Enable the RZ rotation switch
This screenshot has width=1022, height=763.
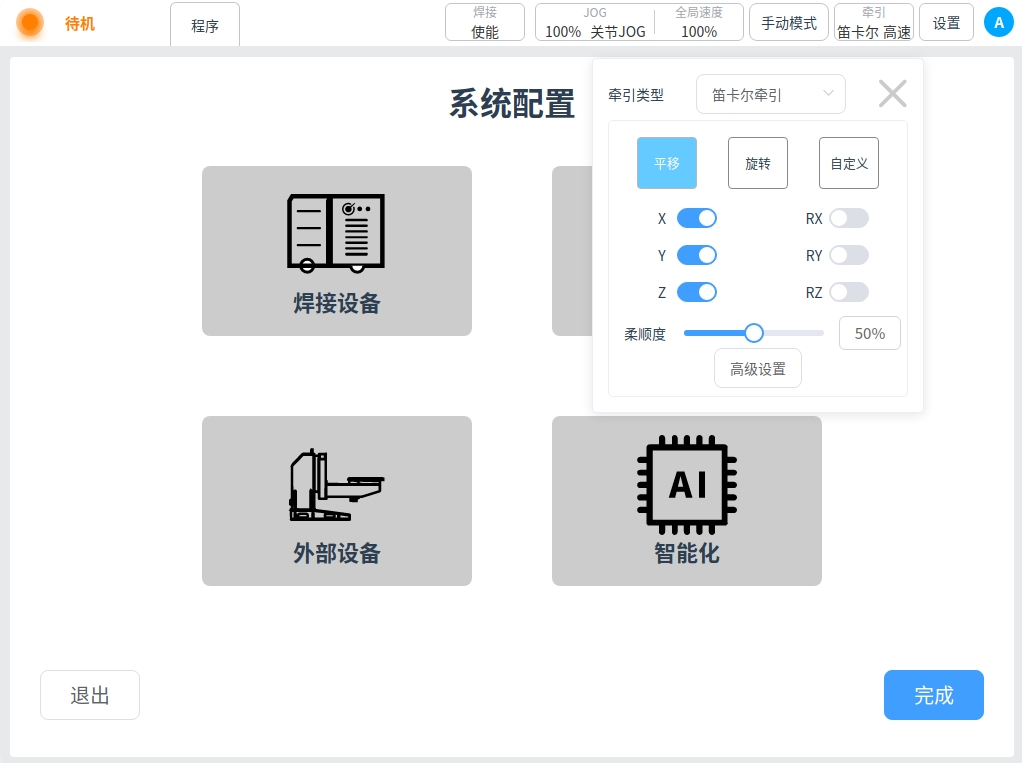(848, 292)
